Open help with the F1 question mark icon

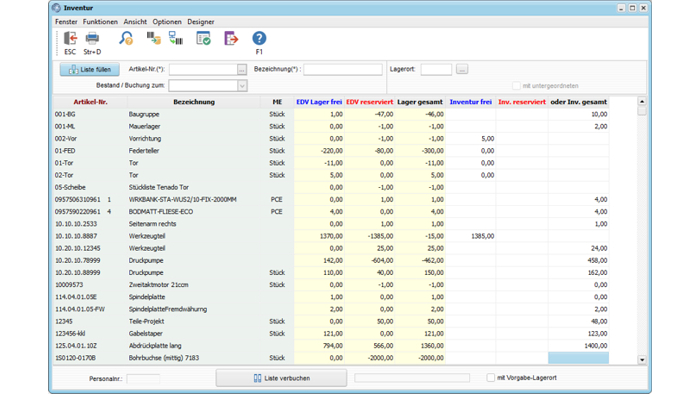pos(259,39)
